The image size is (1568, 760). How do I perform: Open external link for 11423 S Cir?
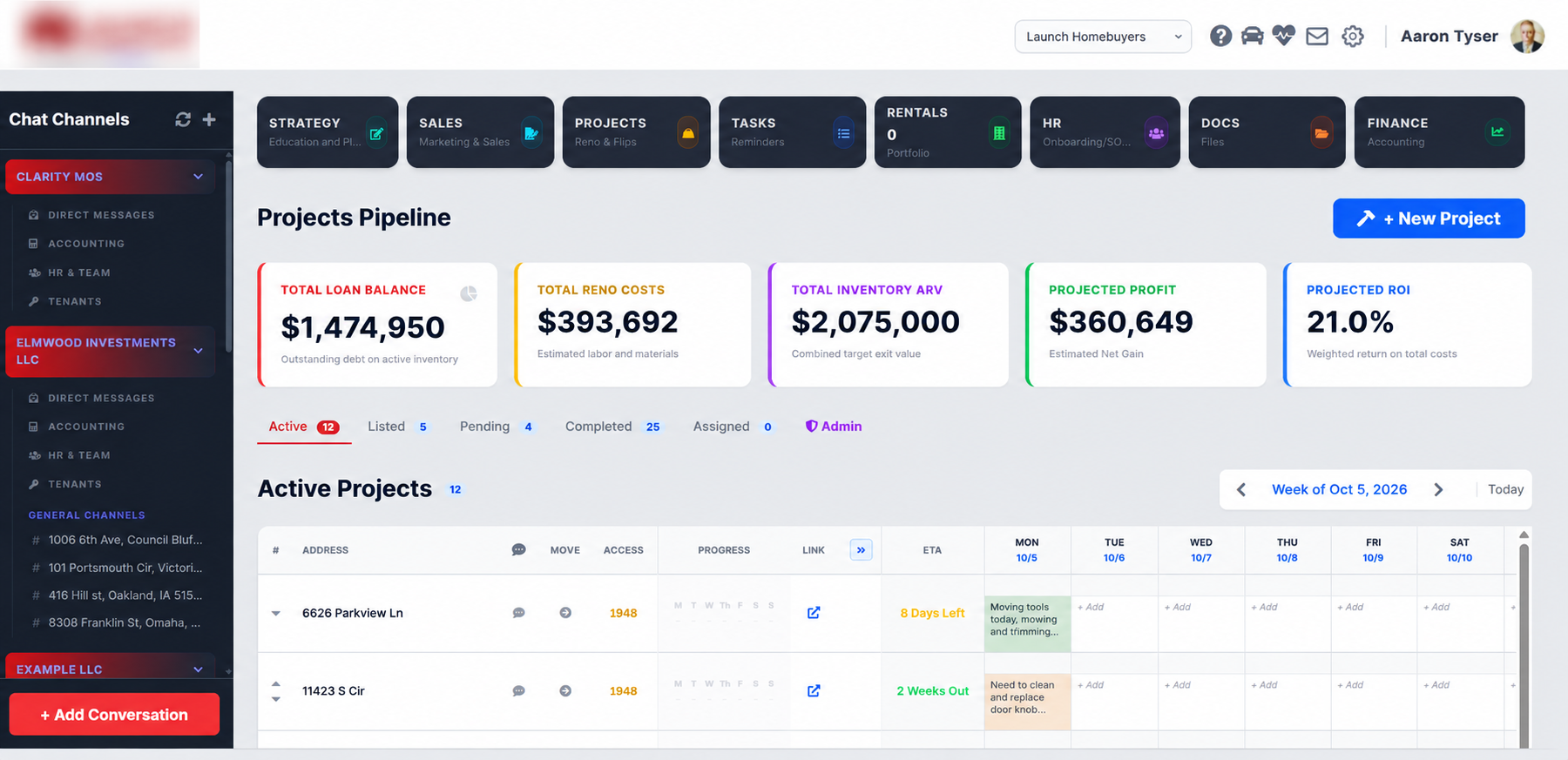click(814, 691)
